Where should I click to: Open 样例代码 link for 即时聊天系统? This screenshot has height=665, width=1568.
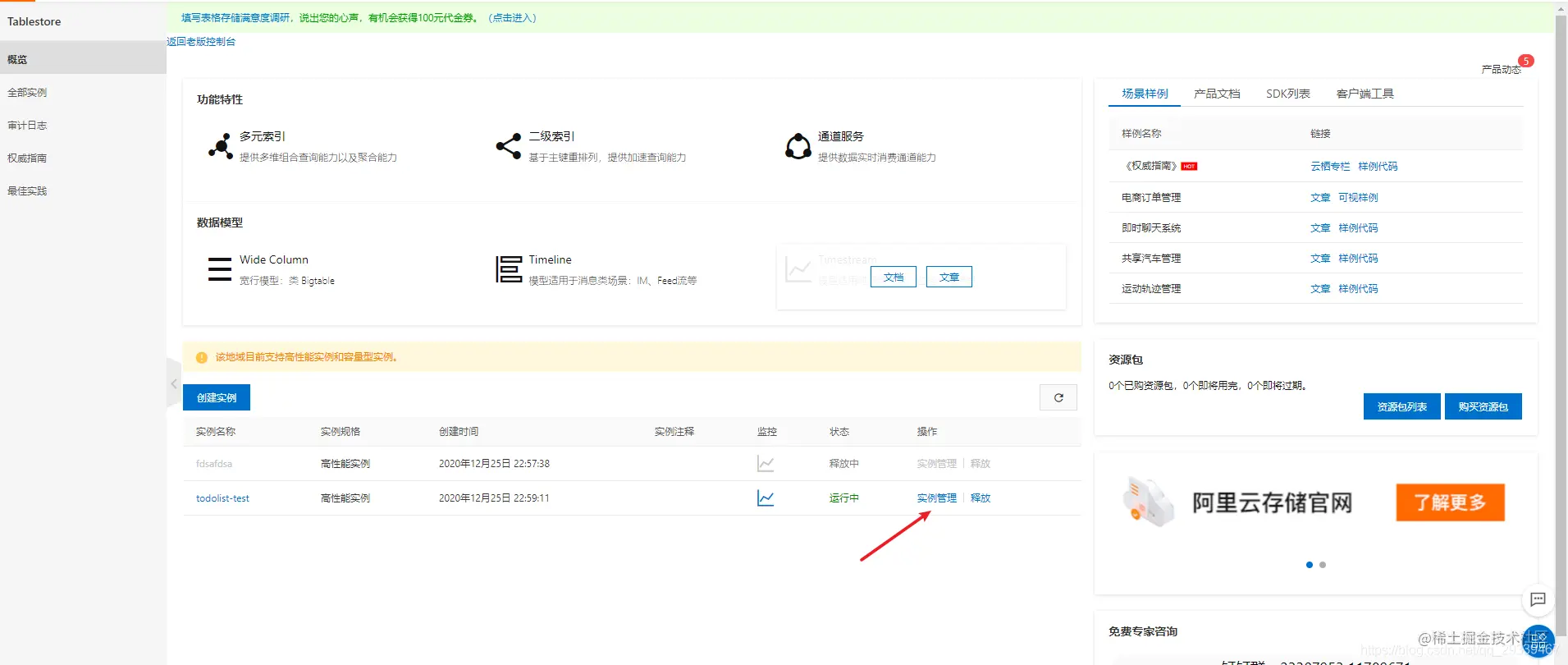coord(1358,227)
